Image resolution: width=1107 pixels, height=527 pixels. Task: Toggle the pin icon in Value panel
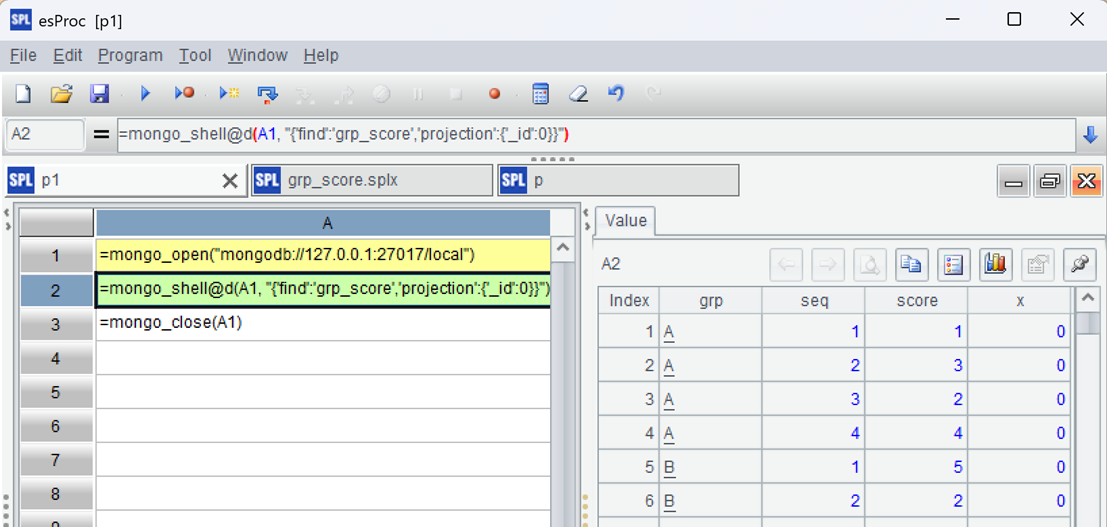point(1079,264)
